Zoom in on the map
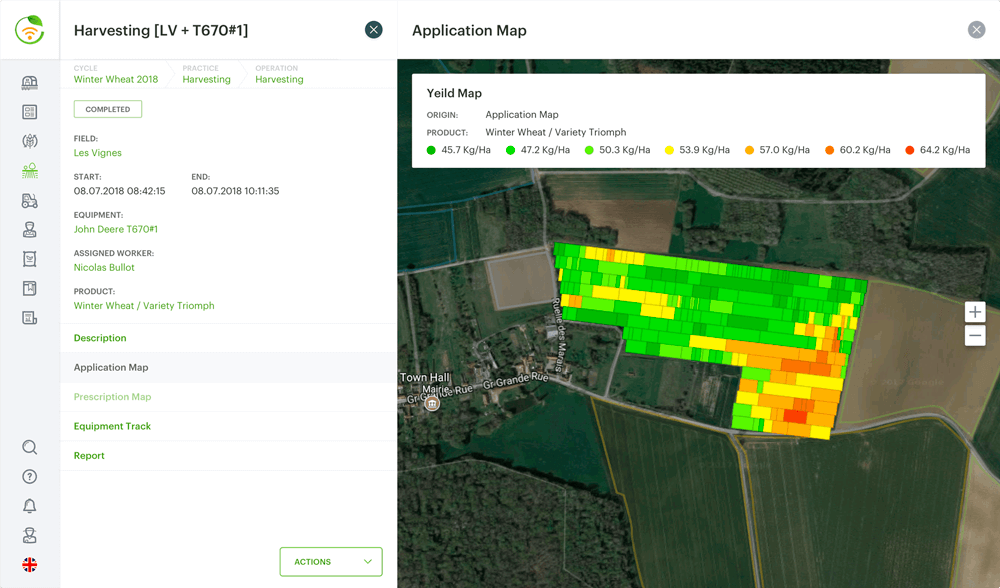 tap(975, 312)
